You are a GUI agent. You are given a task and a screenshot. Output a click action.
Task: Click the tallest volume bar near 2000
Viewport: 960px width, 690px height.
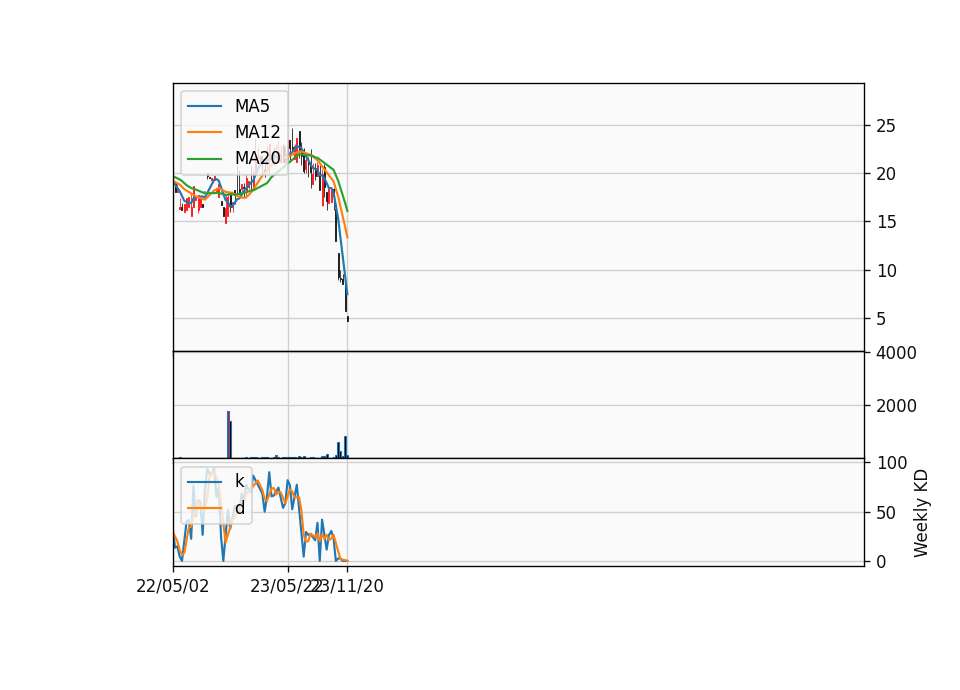[x=228, y=435]
